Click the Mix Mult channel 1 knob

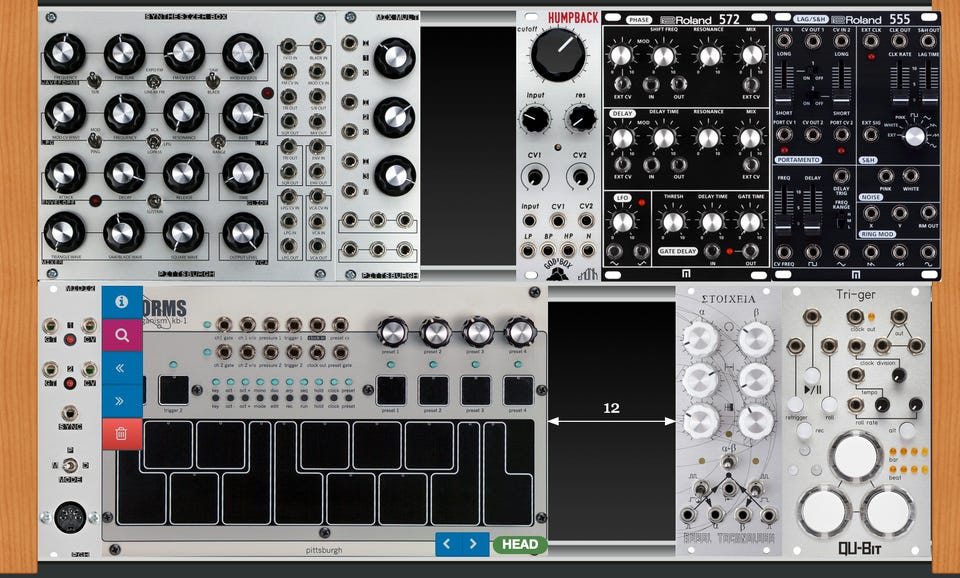(395, 58)
